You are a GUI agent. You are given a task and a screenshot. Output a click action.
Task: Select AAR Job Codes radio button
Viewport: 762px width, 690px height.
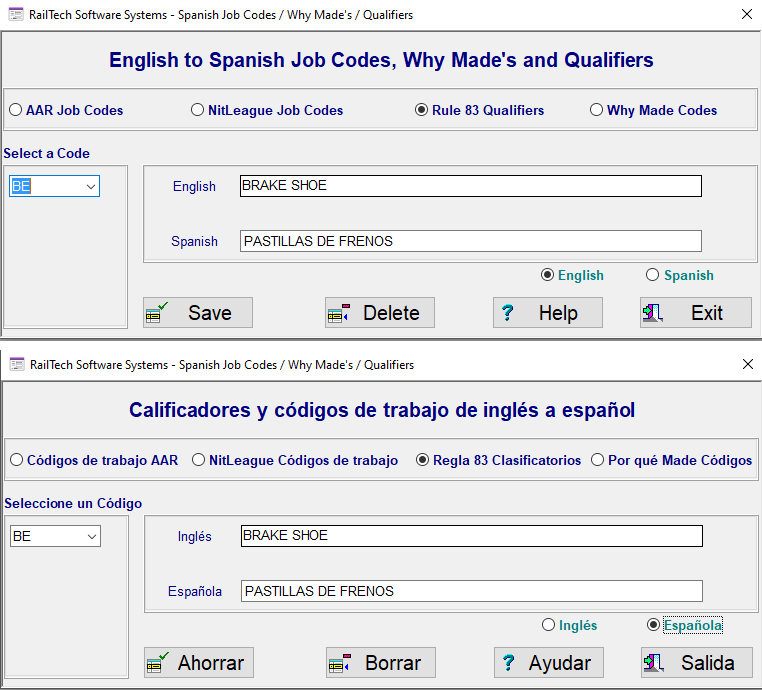66,110
